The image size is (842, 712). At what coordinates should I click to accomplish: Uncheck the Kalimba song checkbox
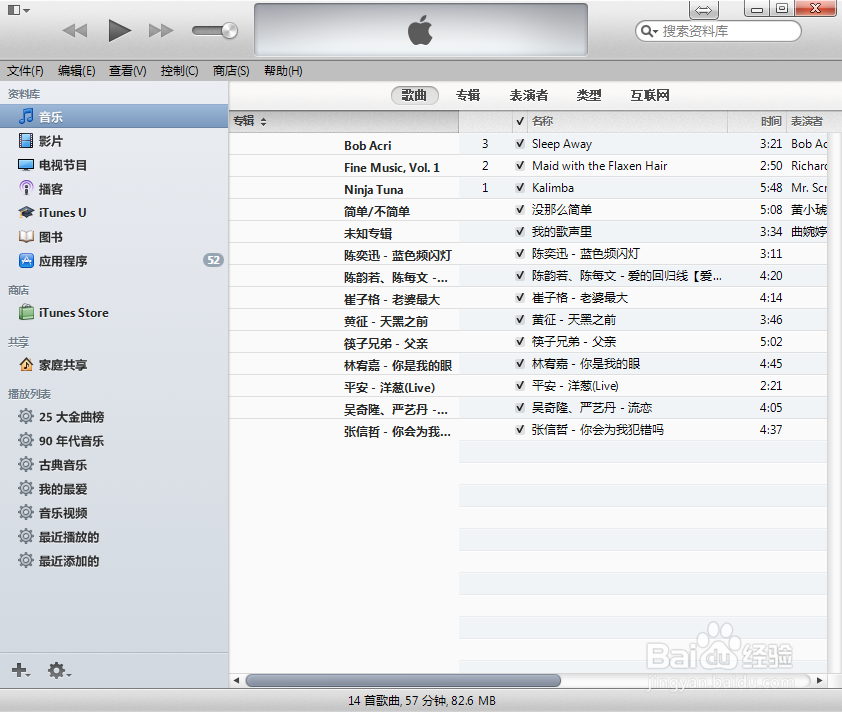click(520, 187)
